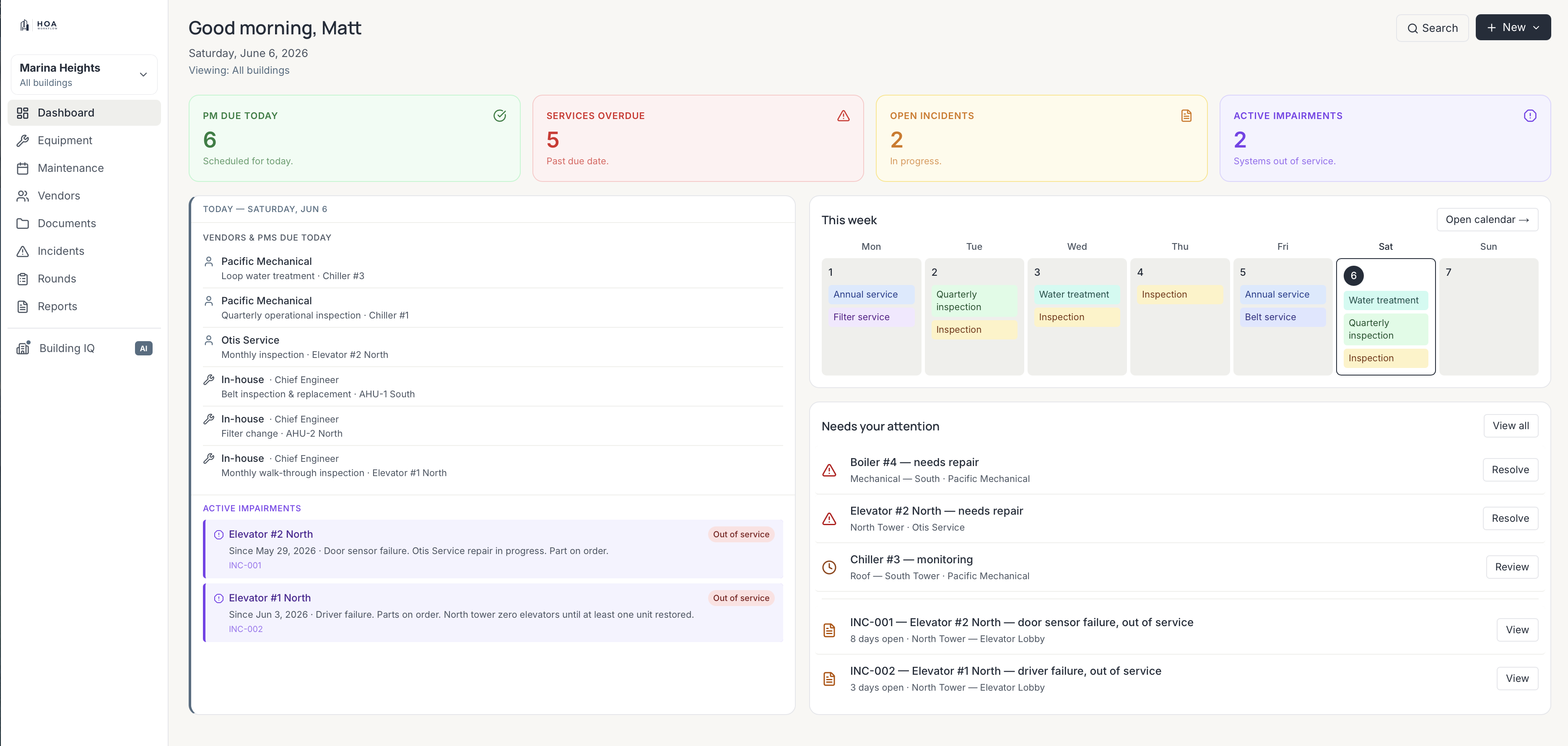Click the Equipment wrench icon in sidebar

pos(23,140)
